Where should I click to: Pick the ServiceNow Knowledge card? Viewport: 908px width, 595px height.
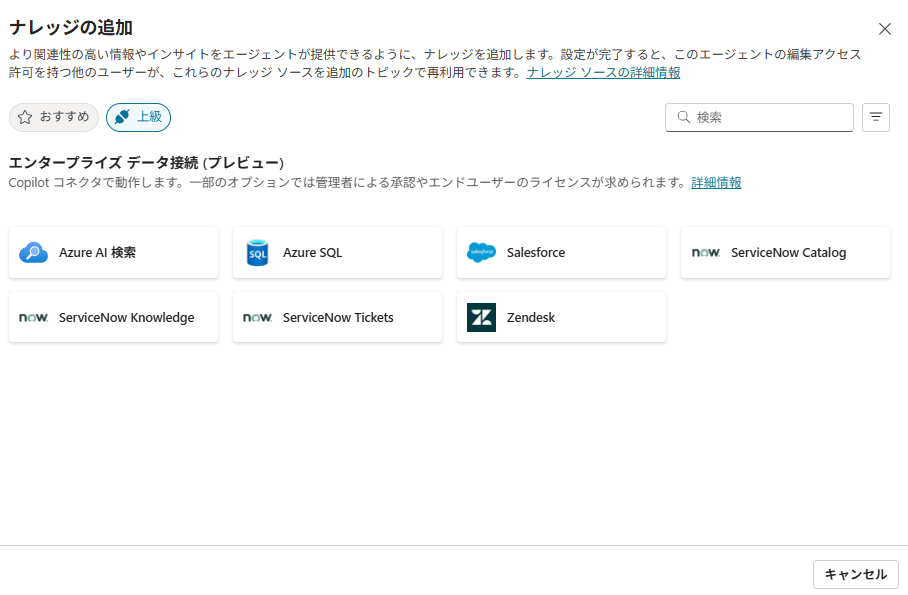[x=114, y=317]
